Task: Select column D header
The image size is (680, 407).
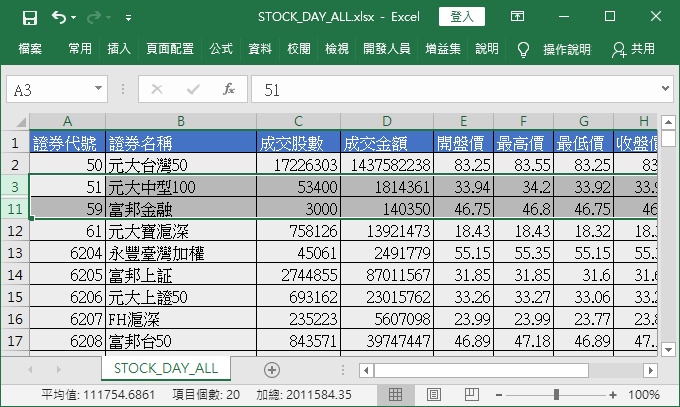Action: click(x=387, y=121)
